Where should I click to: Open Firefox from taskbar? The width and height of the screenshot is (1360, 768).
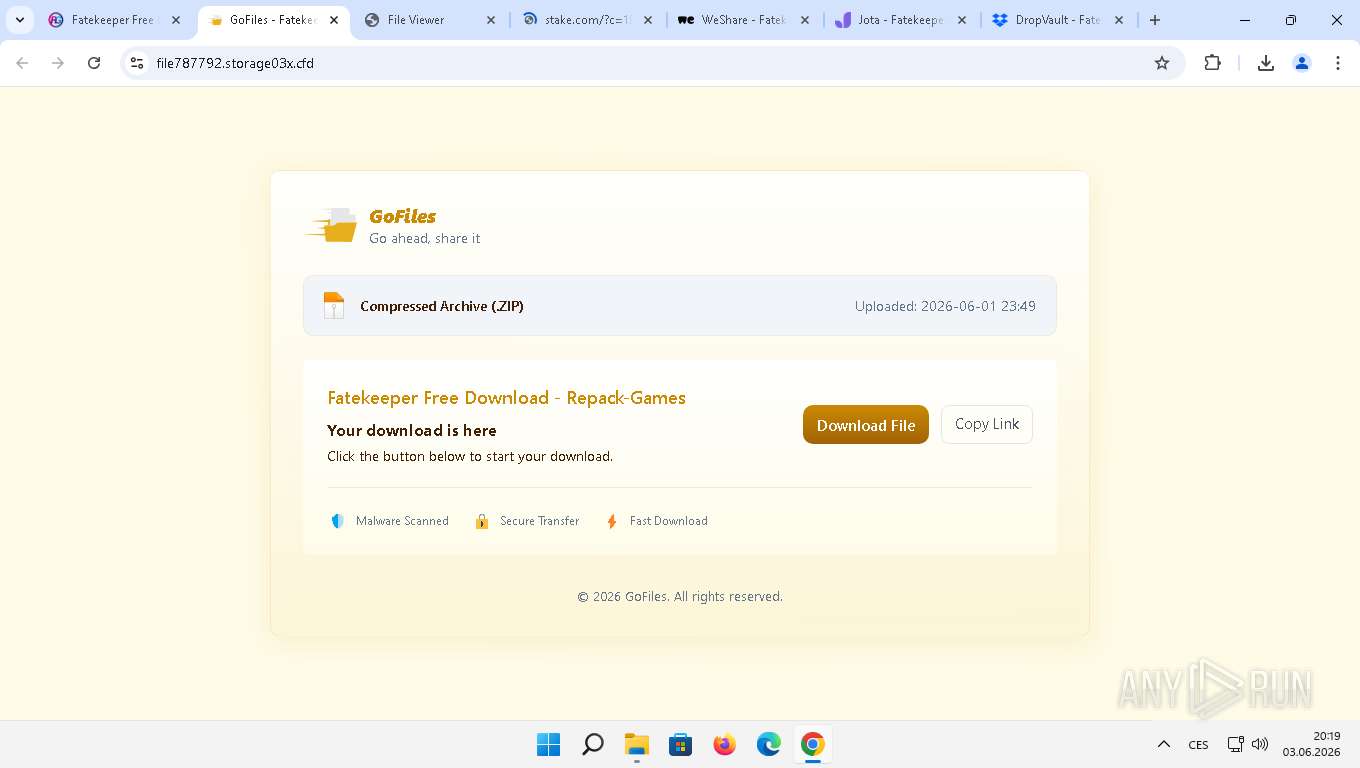tap(724, 744)
